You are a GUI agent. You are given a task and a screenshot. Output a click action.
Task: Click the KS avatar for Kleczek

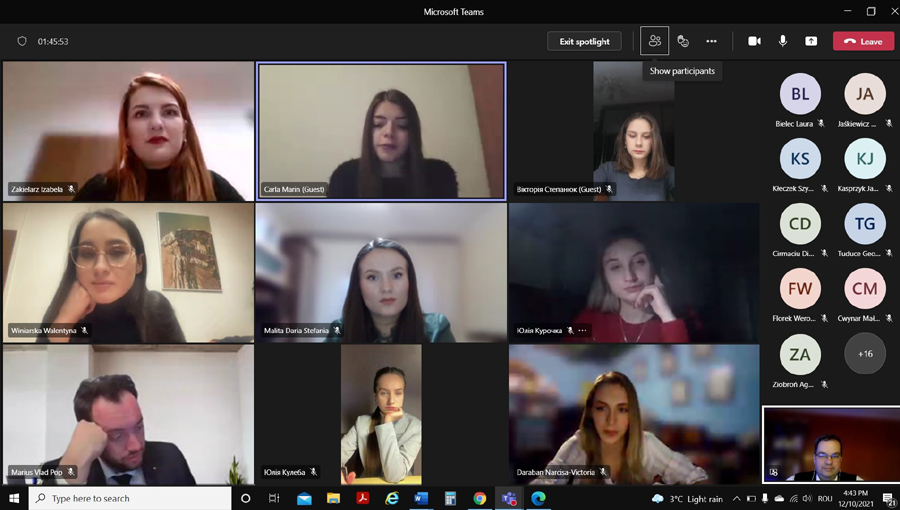click(800, 158)
